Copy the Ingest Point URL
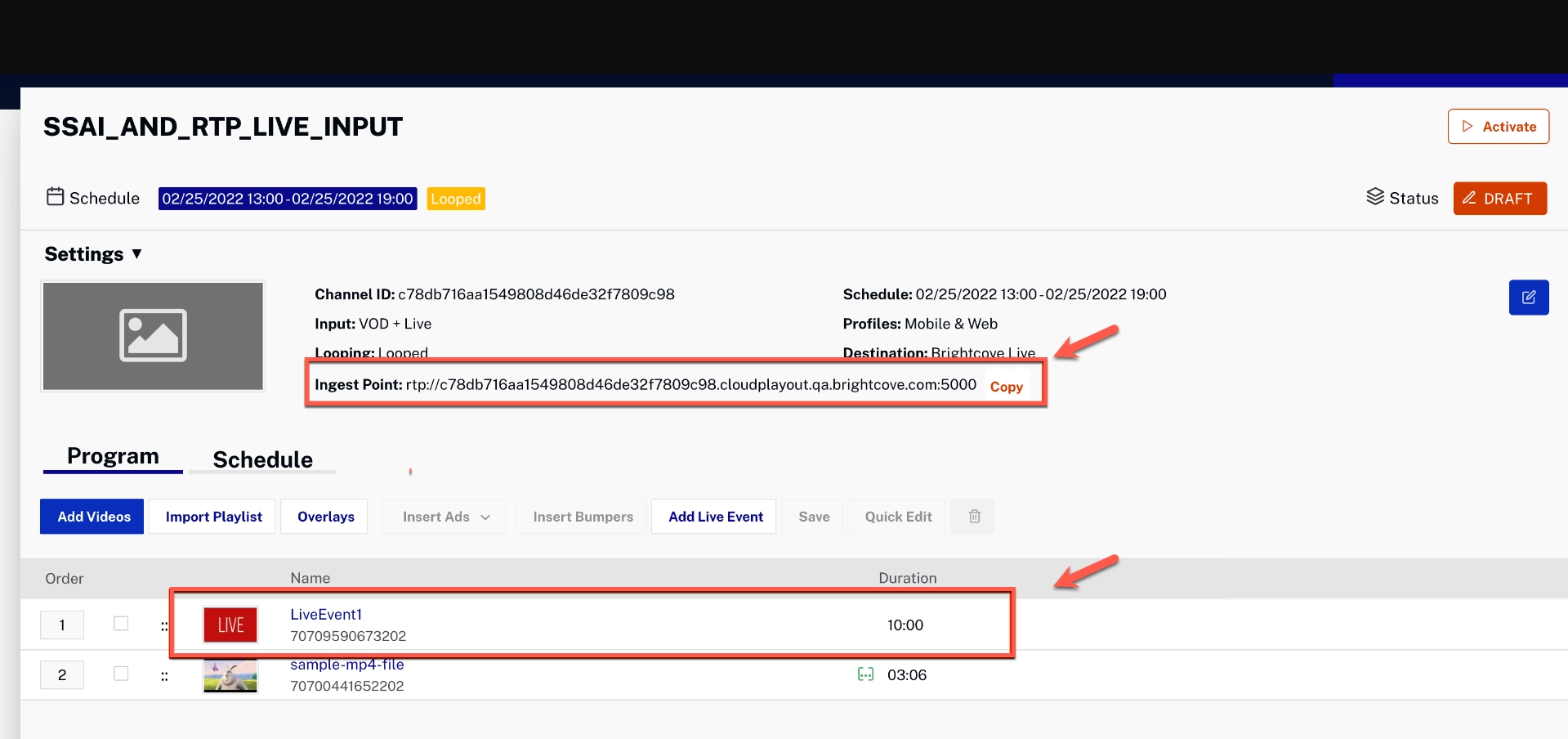Image resolution: width=1568 pixels, height=739 pixels. [x=1006, y=387]
